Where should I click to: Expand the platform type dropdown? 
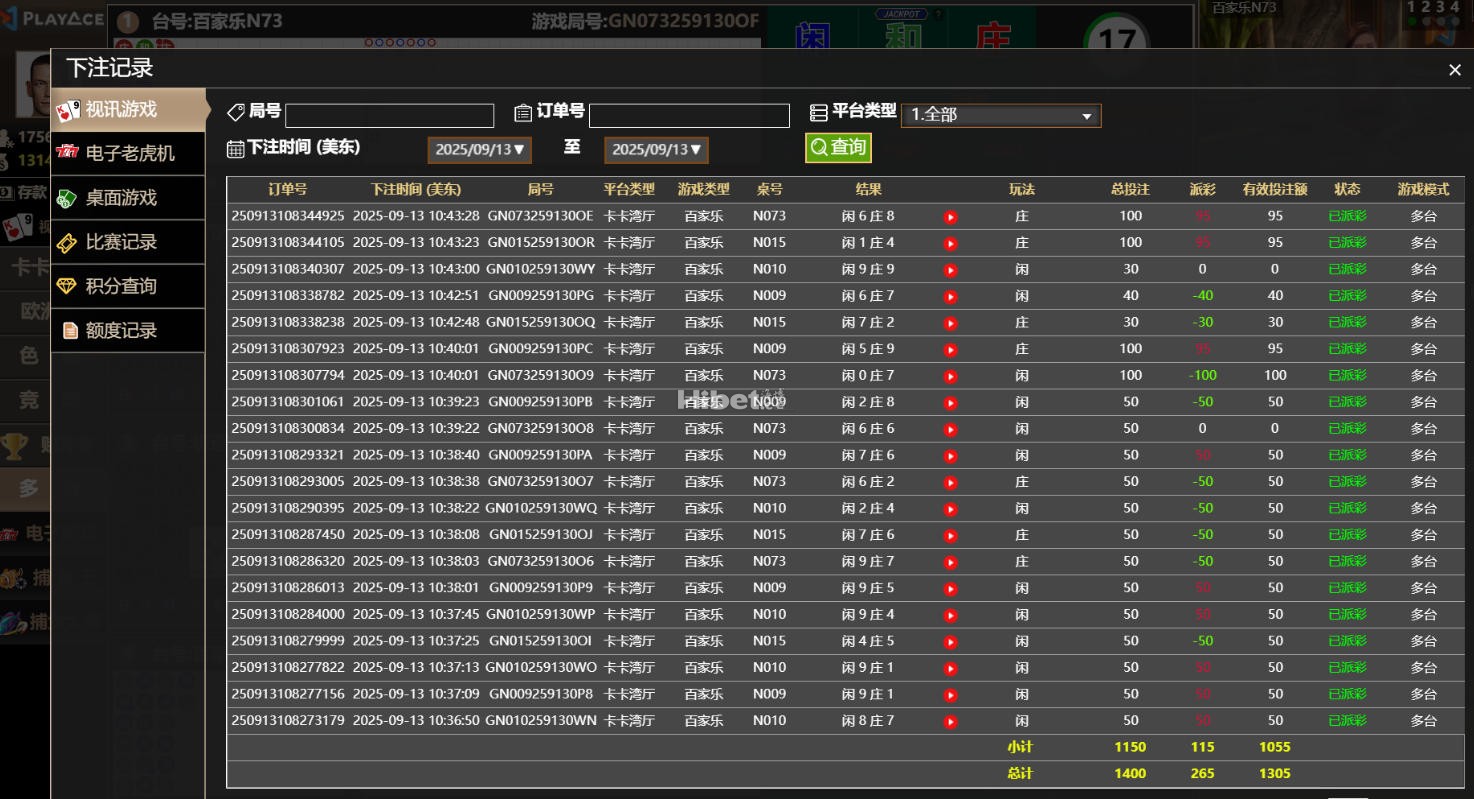[1000, 115]
